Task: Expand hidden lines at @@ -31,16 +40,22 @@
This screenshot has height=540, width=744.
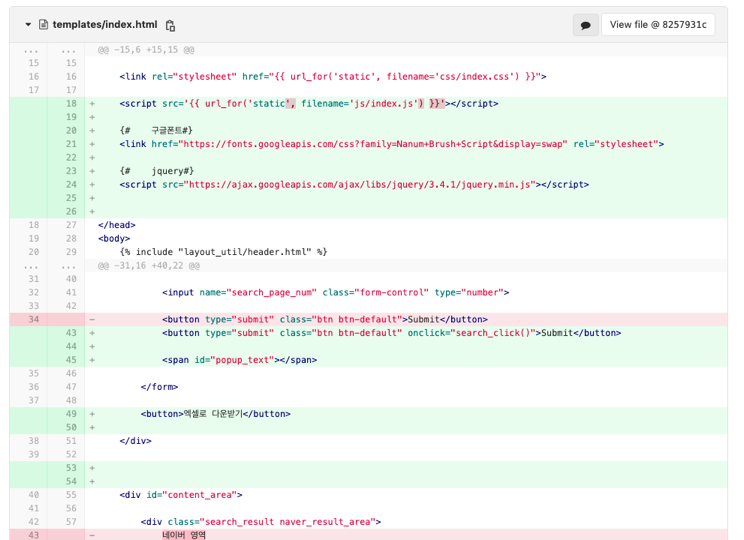Action: pyautogui.click(x=31, y=266)
